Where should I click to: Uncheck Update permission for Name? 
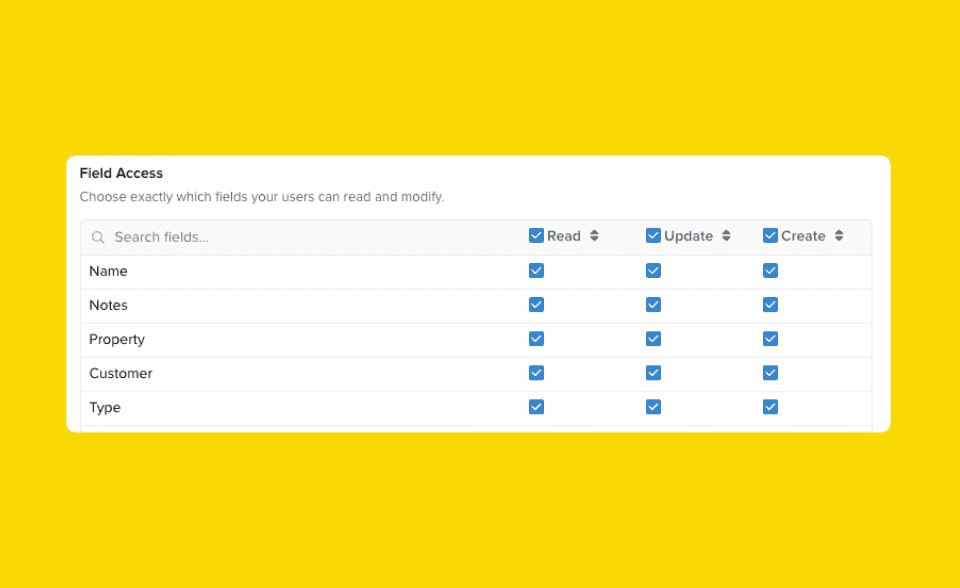653,270
